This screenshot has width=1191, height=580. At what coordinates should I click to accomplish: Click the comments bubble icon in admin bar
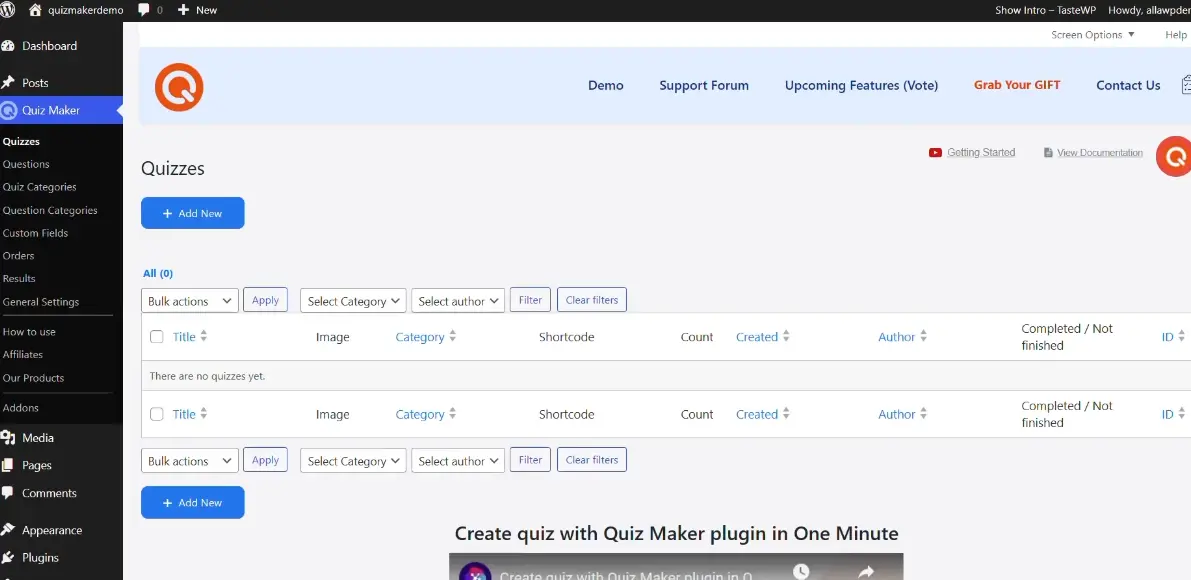(x=144, y=10)
